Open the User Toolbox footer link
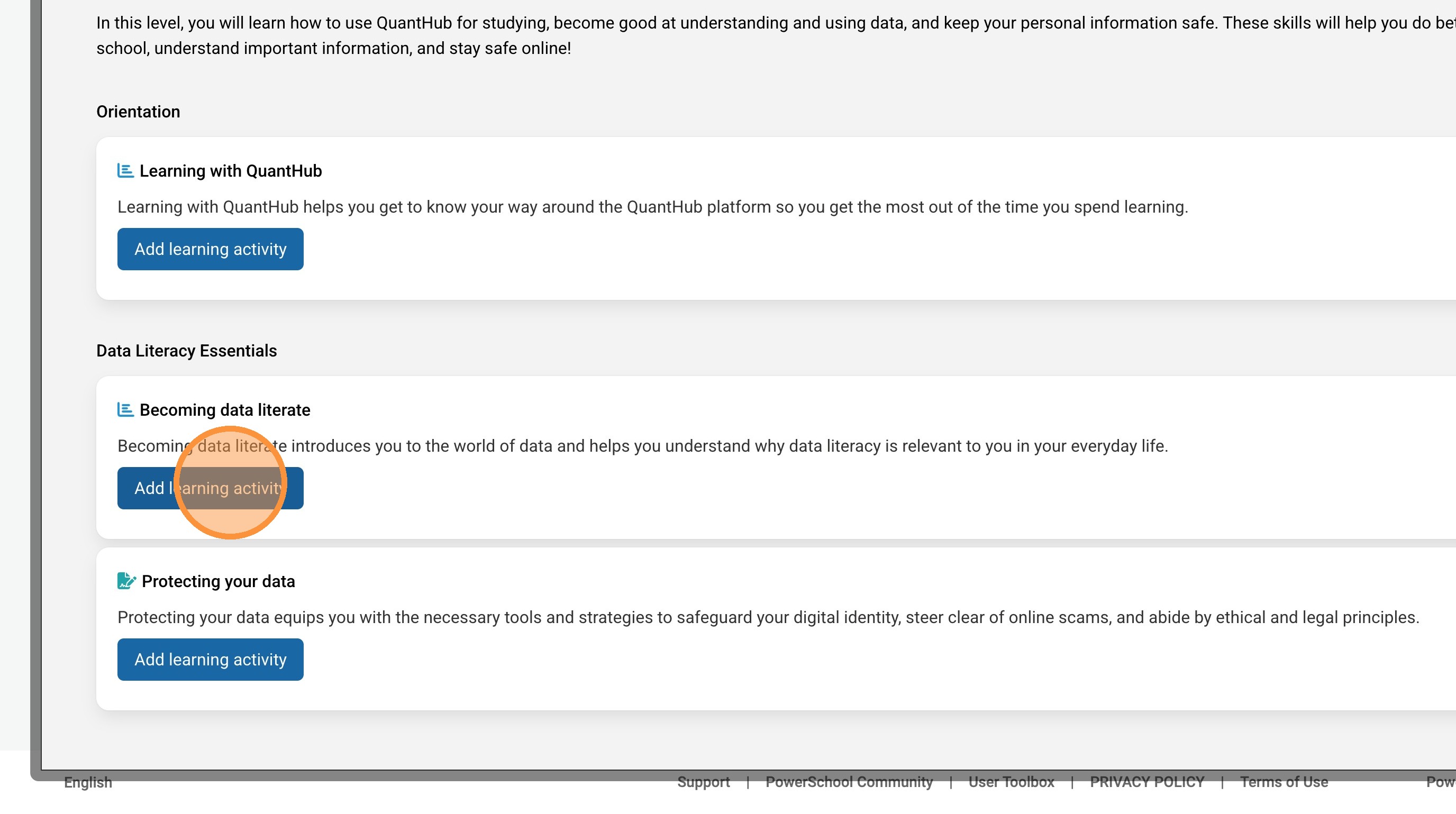Screen dimensions: 1456x814 1011,782
